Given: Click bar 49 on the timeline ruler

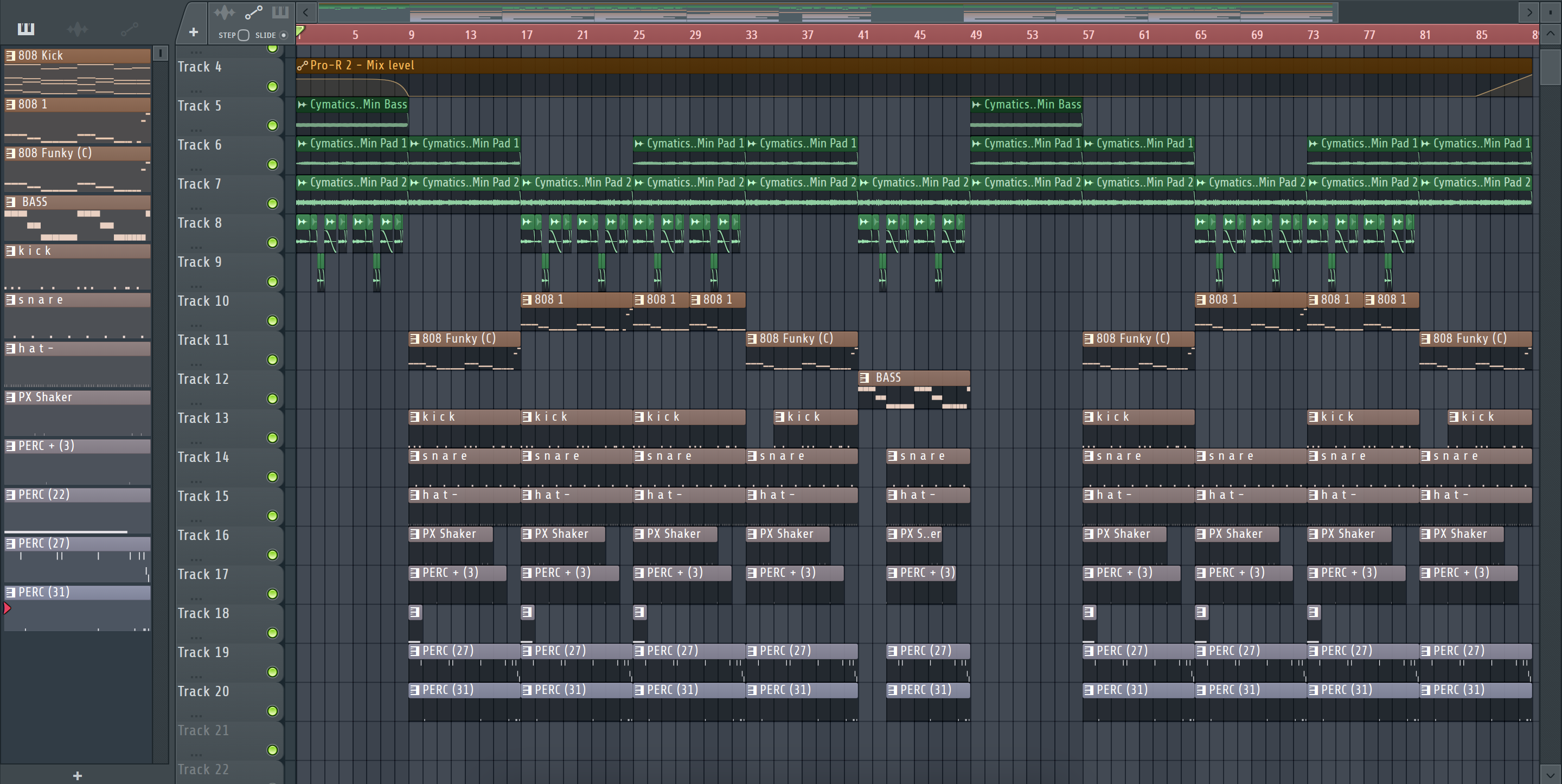Looking at the screenshot, I should tap(976, 35).
